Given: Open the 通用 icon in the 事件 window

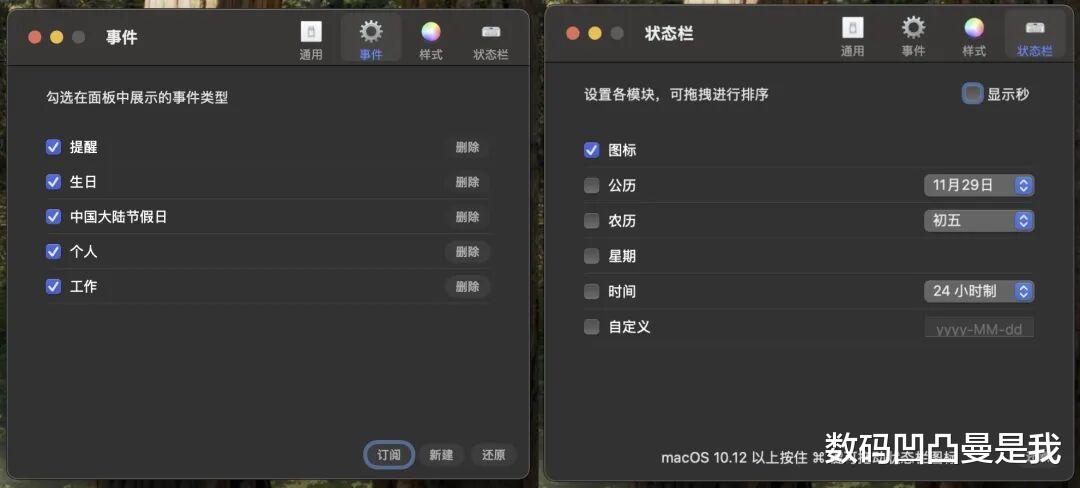Looking at the screenshot, I should [x=311, y=40].
